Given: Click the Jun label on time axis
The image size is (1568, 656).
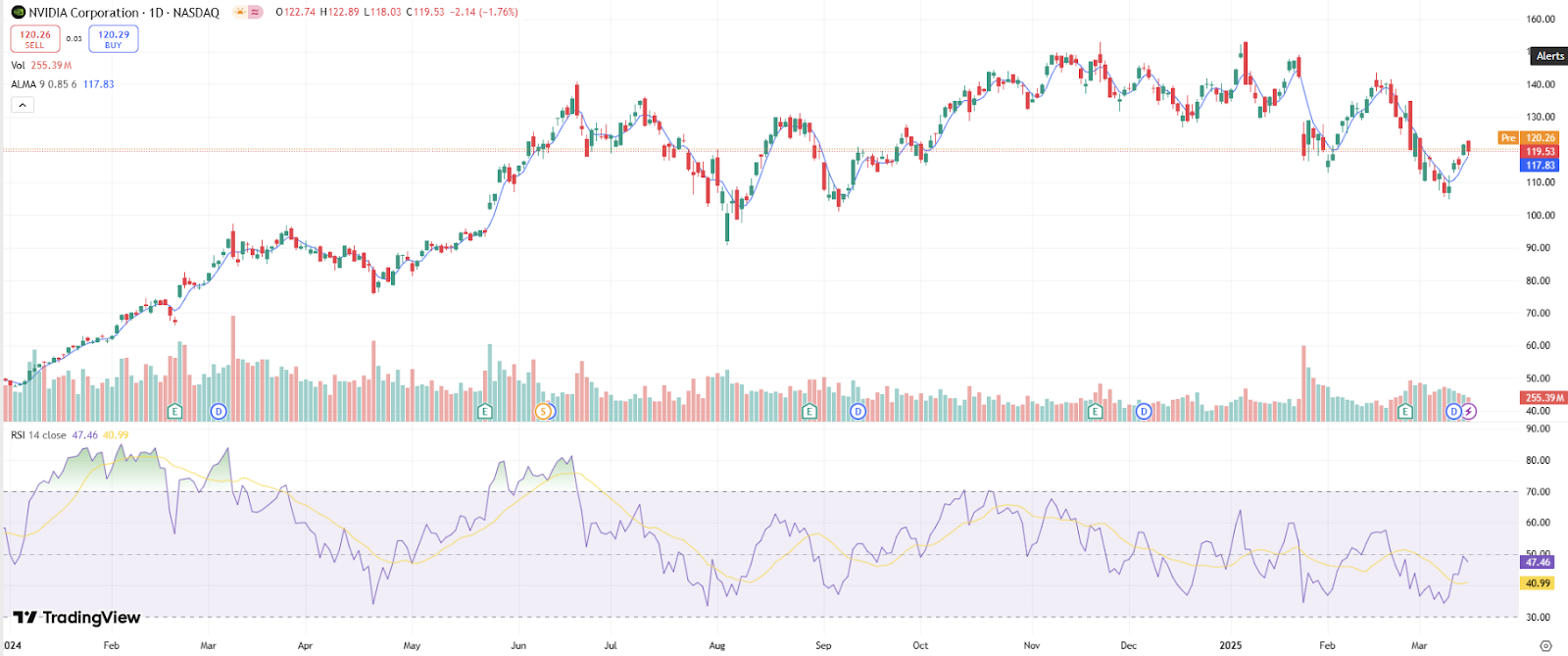Looking at the screenshot, I should [518, 645].
